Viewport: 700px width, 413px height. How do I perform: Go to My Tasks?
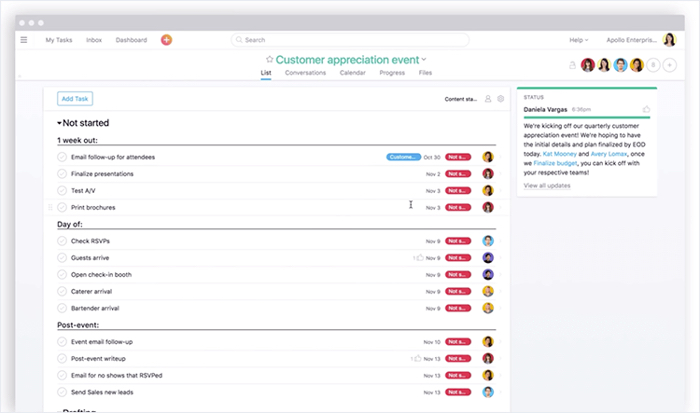point(58,40)
